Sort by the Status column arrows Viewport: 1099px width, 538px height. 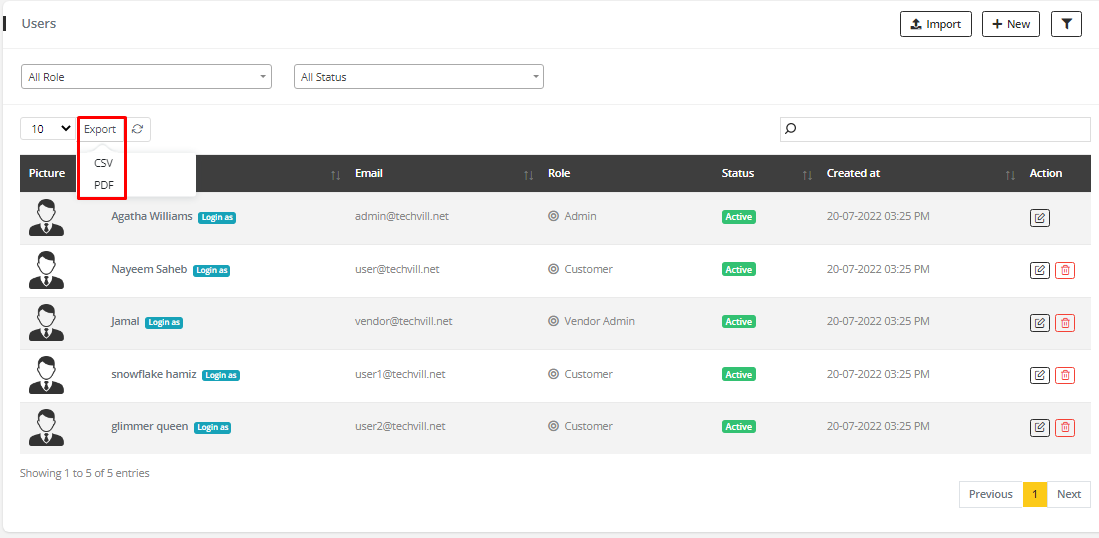tap(807, 174)
